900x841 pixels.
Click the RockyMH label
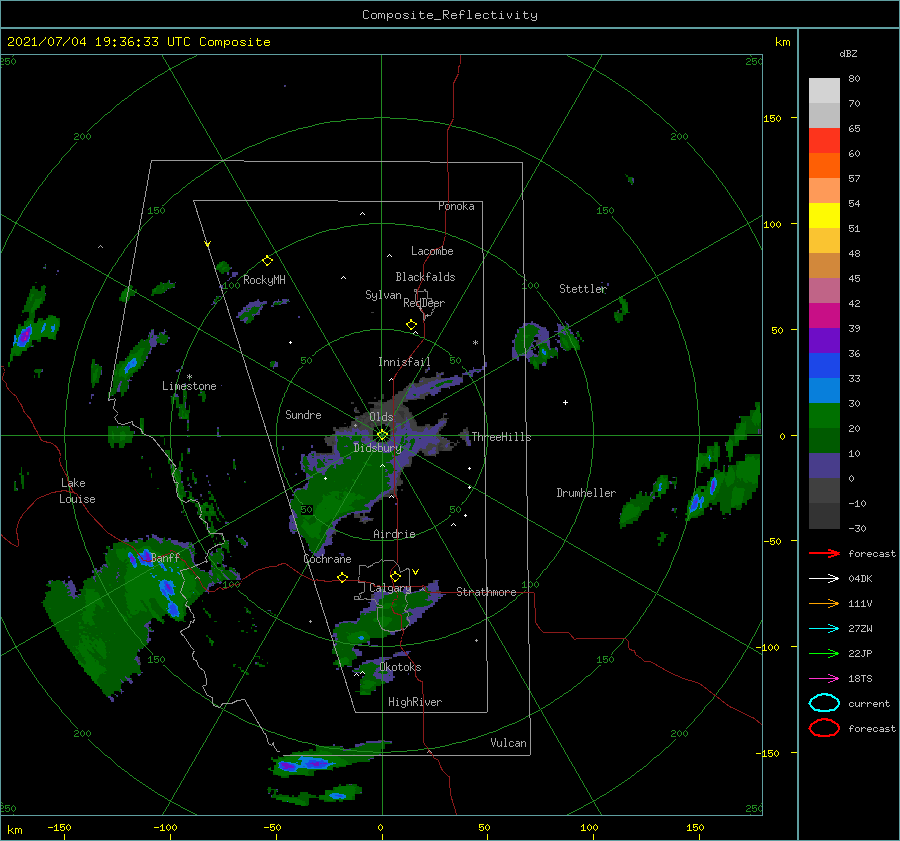pos(264,280)
